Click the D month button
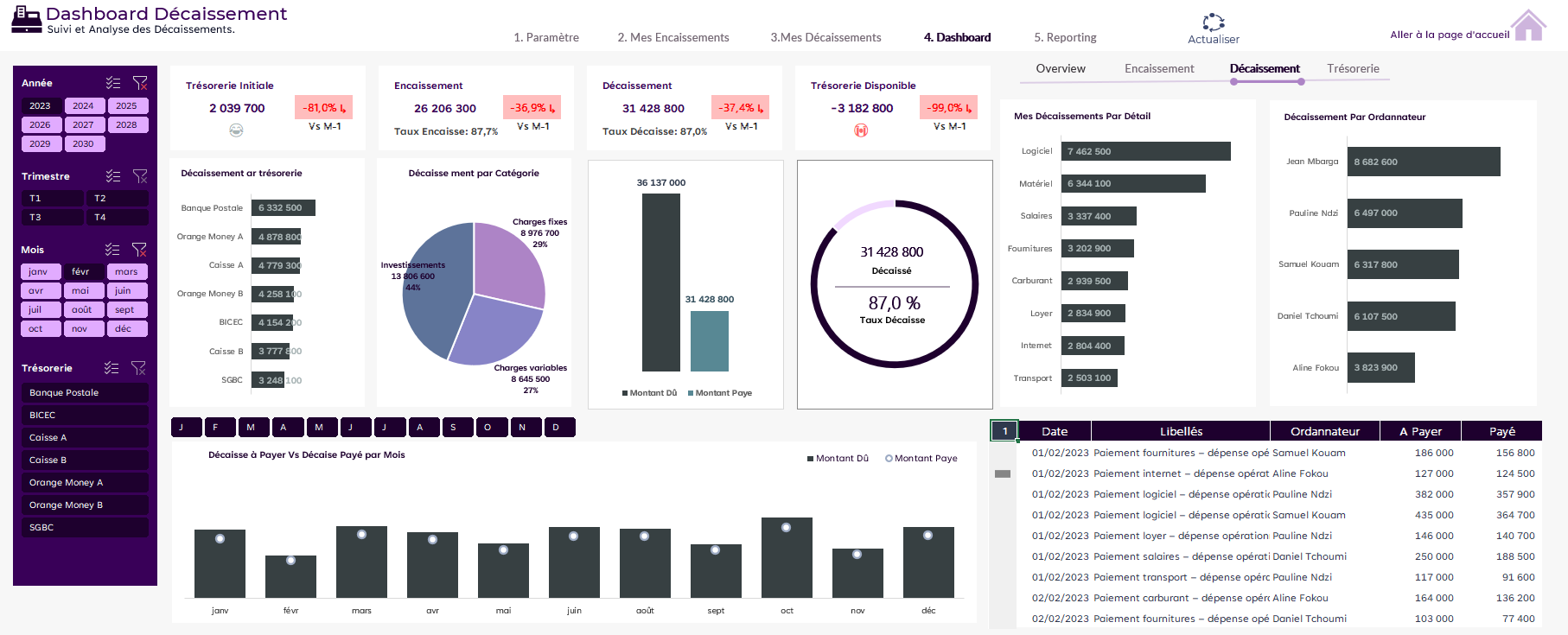Image resolution: width=1568 pixels, height=635 pixels. (x=560, y=427)
